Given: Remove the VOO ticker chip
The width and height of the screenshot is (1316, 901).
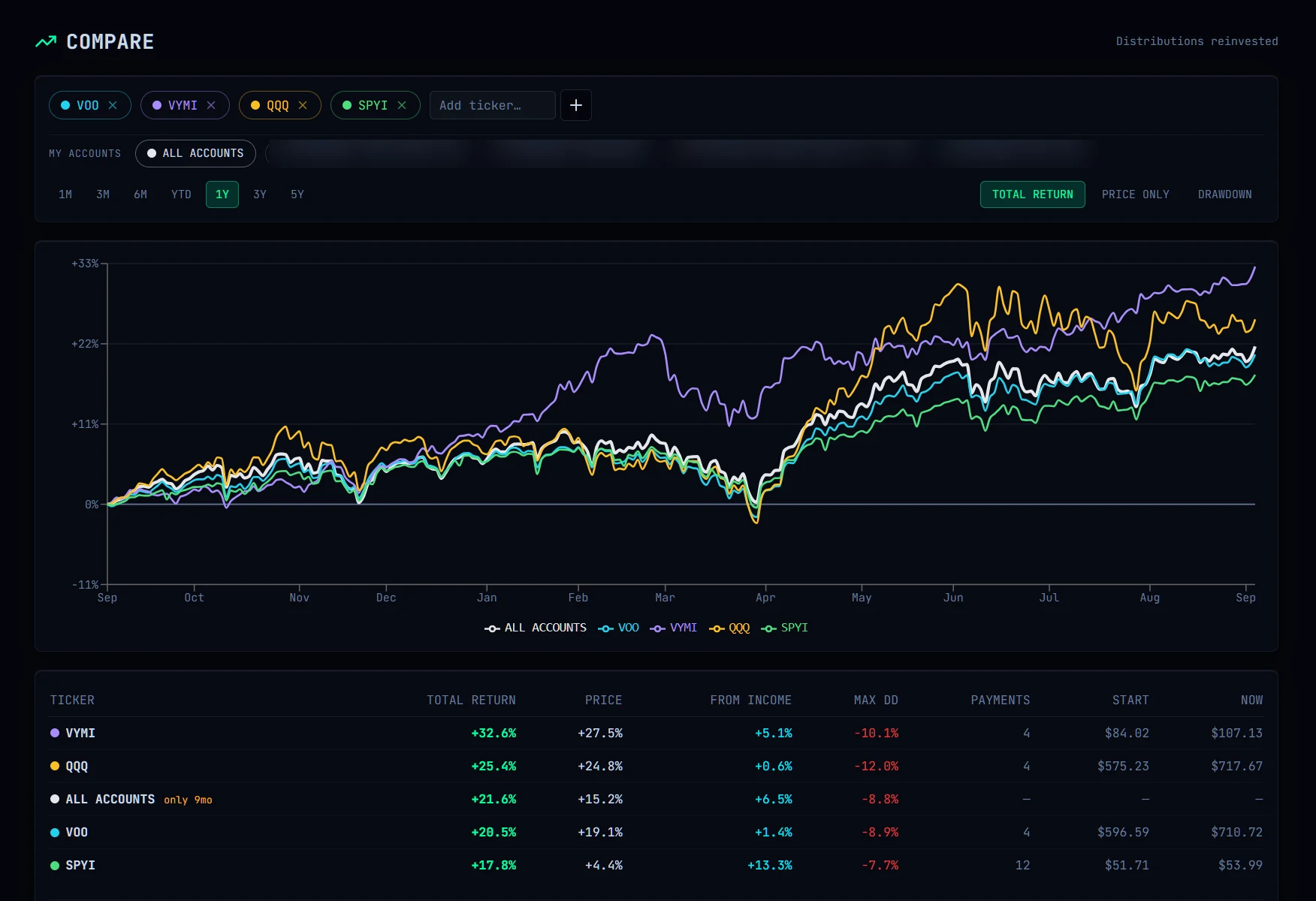Looking at the screenshot, I should point(113,105).
